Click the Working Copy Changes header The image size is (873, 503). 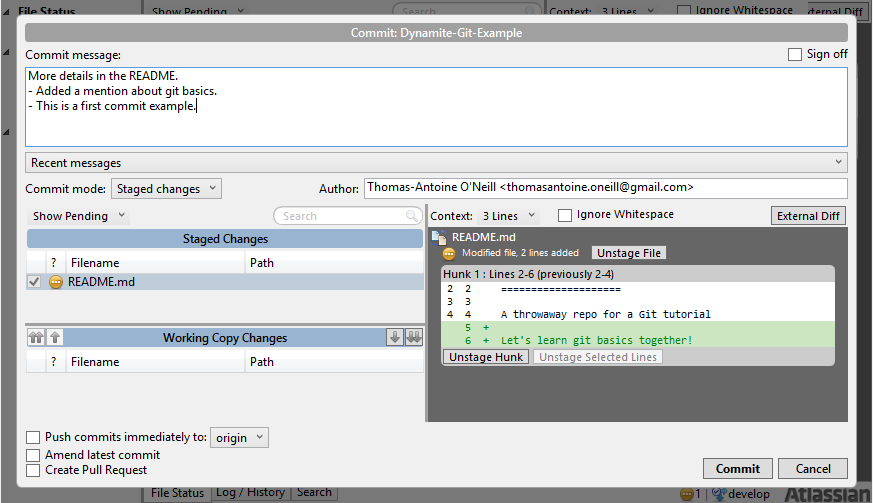[x=225, y=338]
